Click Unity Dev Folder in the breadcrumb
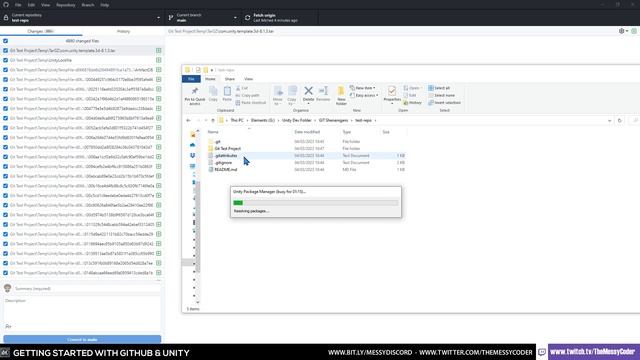 [x=296, y=120]
